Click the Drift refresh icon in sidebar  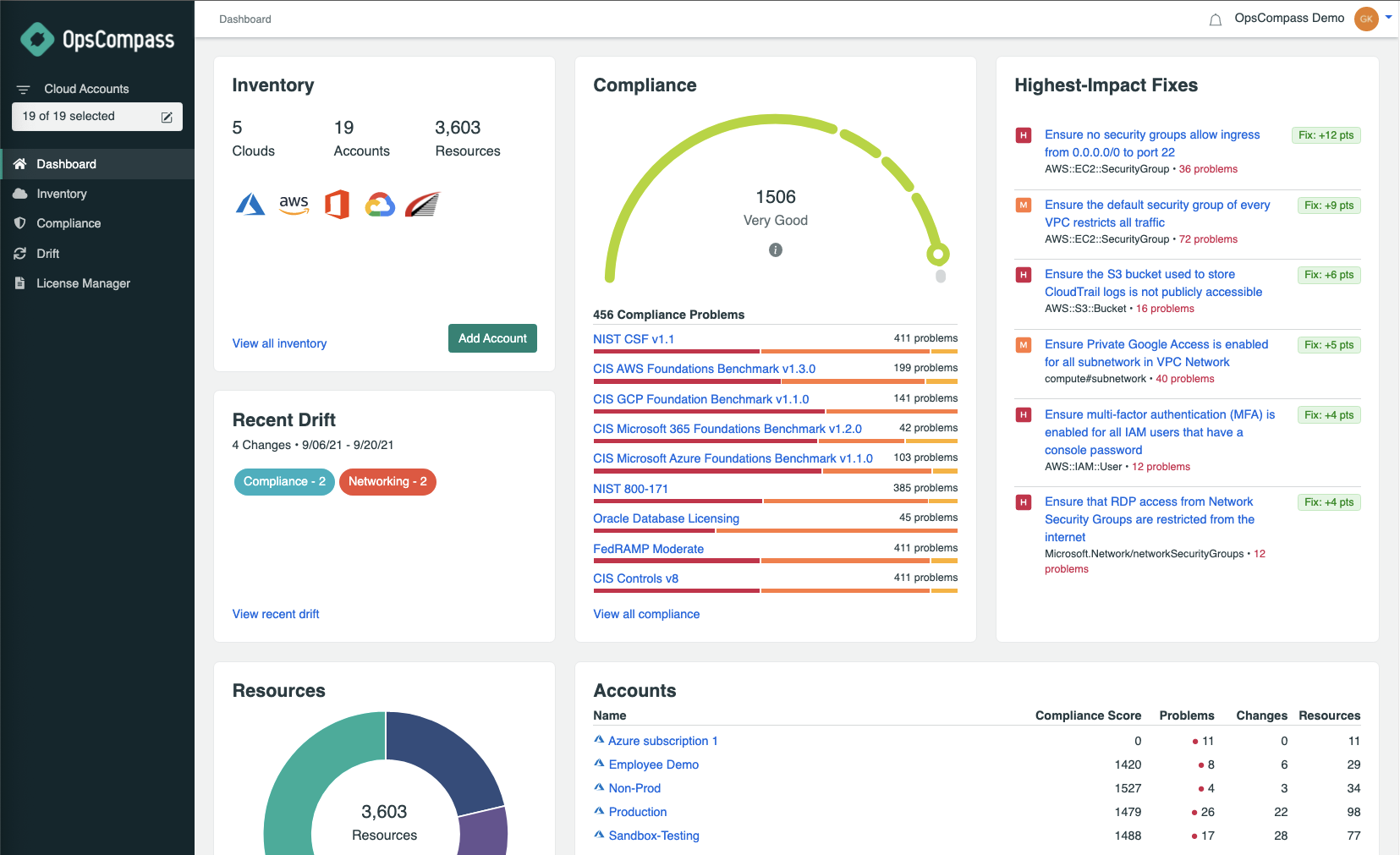(x=20, y=254)
